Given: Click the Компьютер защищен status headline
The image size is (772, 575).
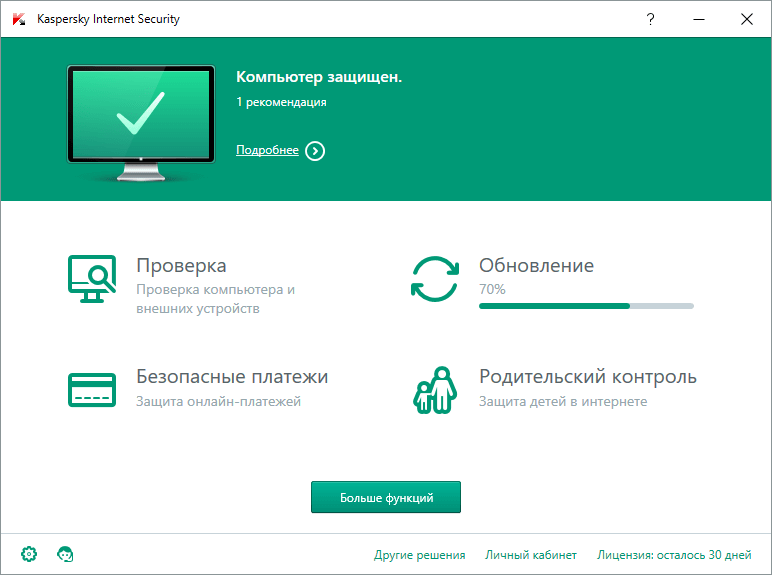Looking at the screenshot, I should tap(319, 77).
